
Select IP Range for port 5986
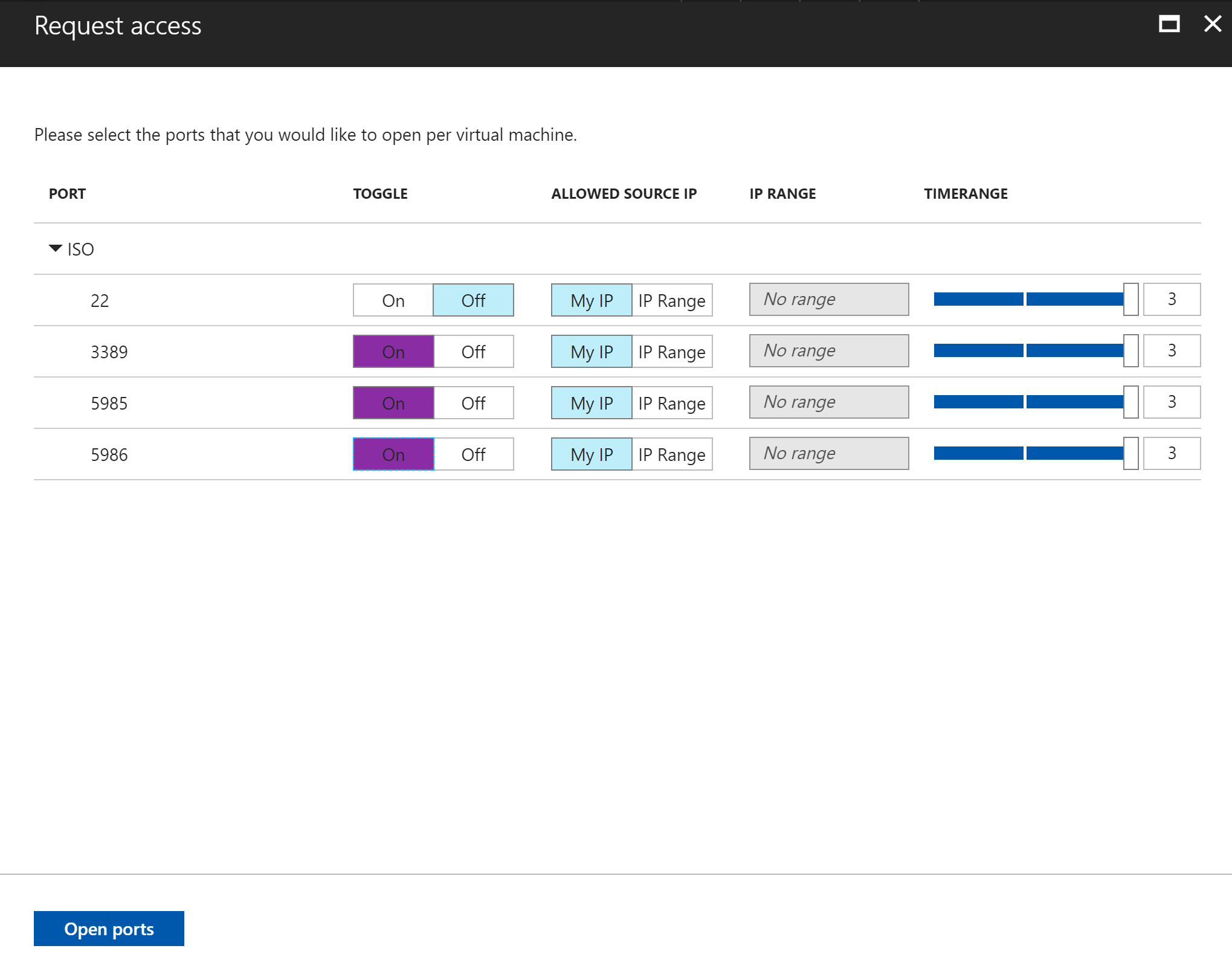(x=671, y=454)
